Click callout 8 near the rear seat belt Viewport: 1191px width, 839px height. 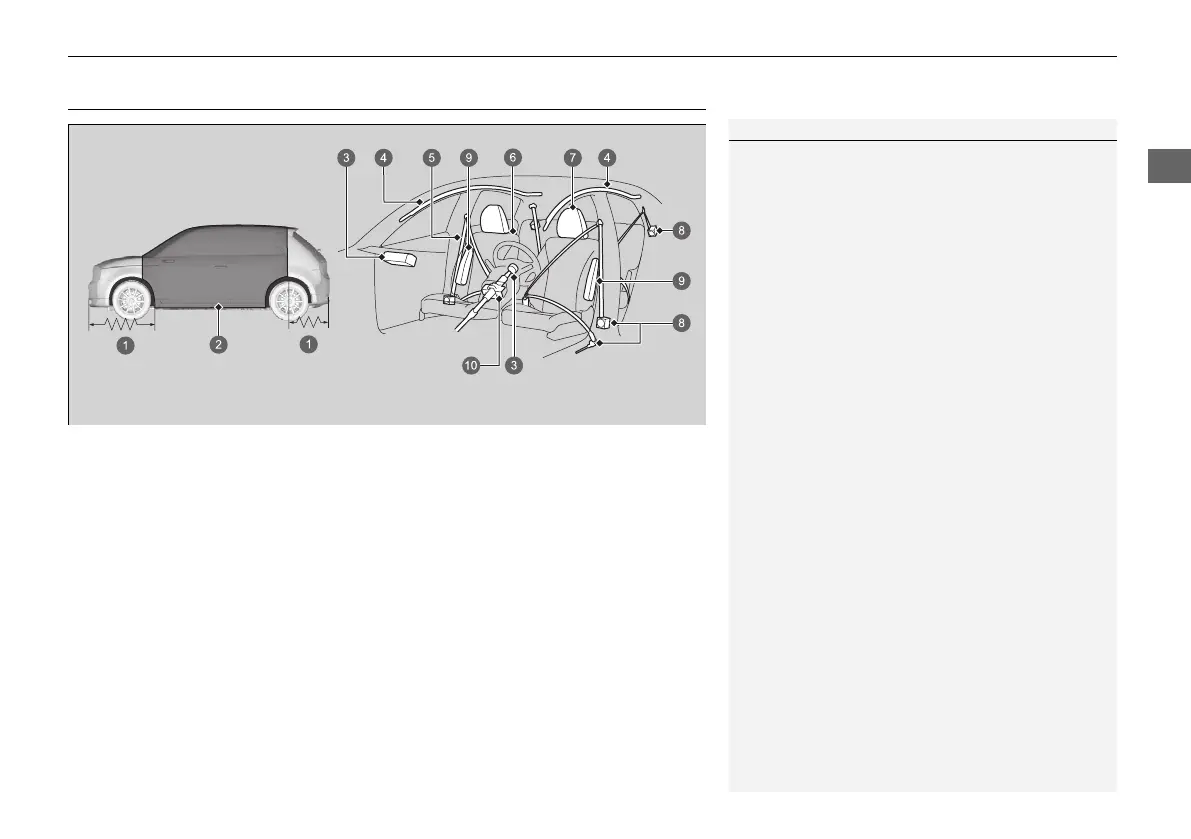click(x=681, y=230)
